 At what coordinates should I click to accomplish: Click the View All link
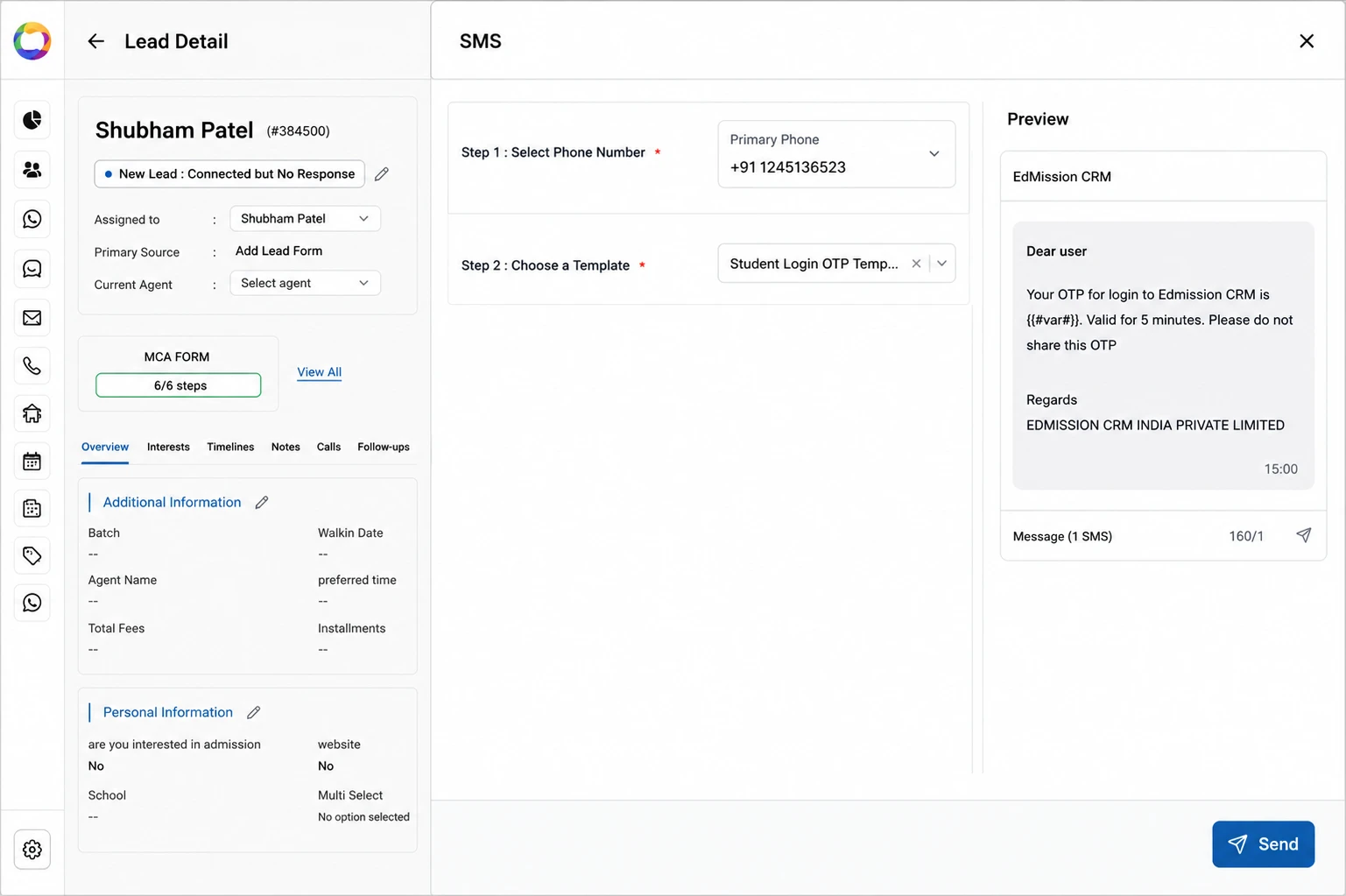319,372
